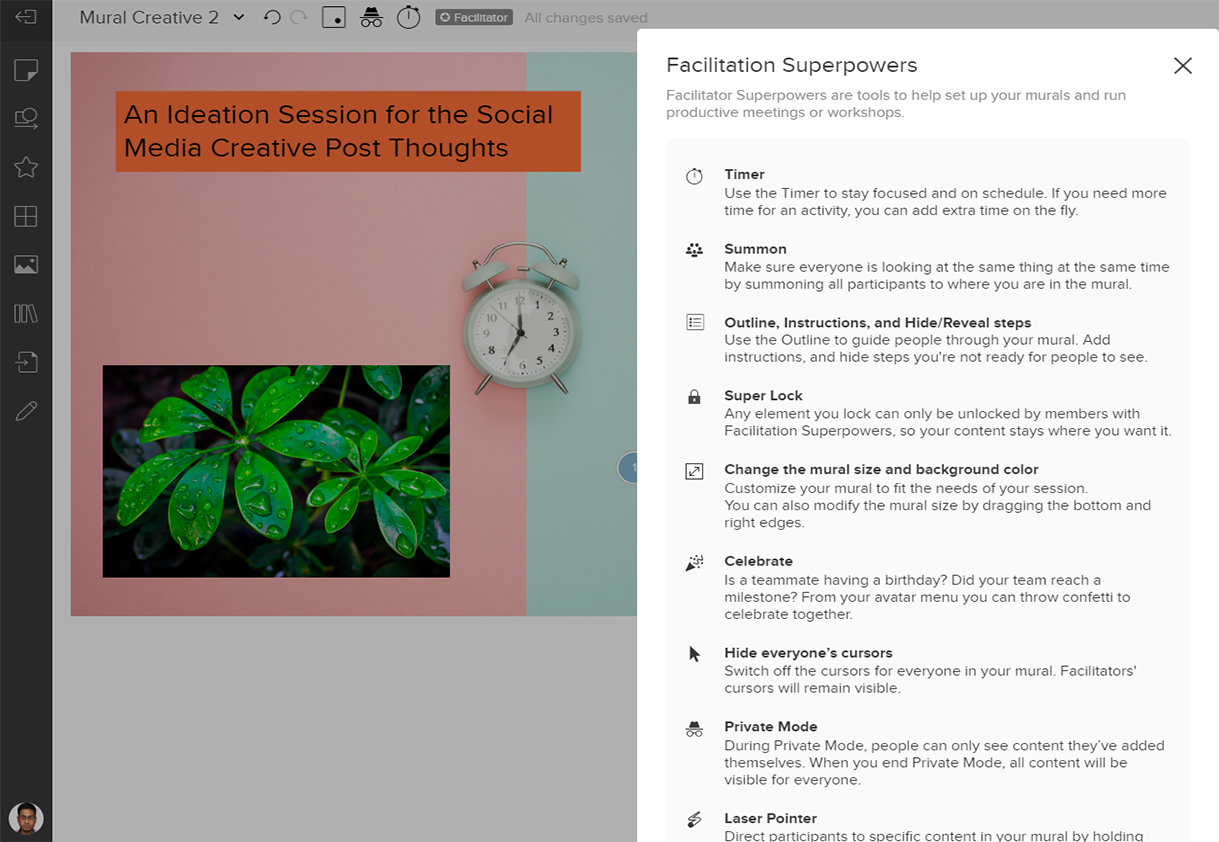
Task: Select the orange ideation session title box
Action: click(347, 131)
